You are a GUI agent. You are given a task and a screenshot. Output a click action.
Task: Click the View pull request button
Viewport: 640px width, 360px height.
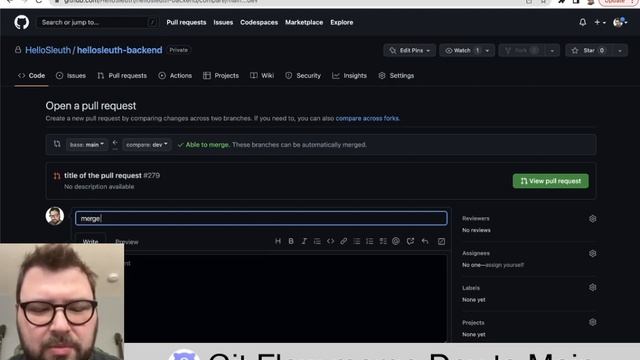pyautogui.click(x=551, y=181)
